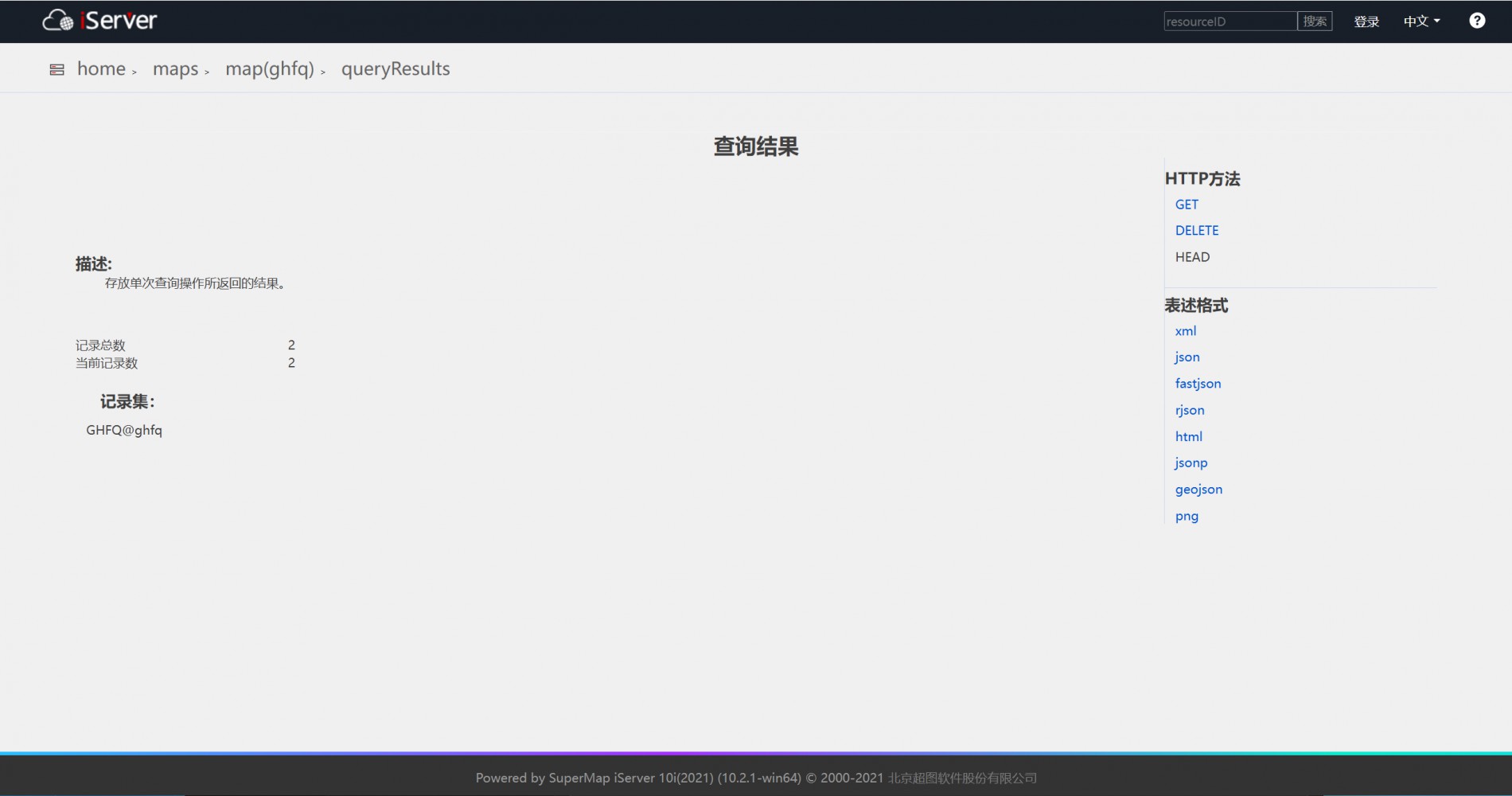Image resolution: width=1512 pixels, height=796 pixels.
Task: Click inside the resourceID search field
Action: pos(1229,21)
